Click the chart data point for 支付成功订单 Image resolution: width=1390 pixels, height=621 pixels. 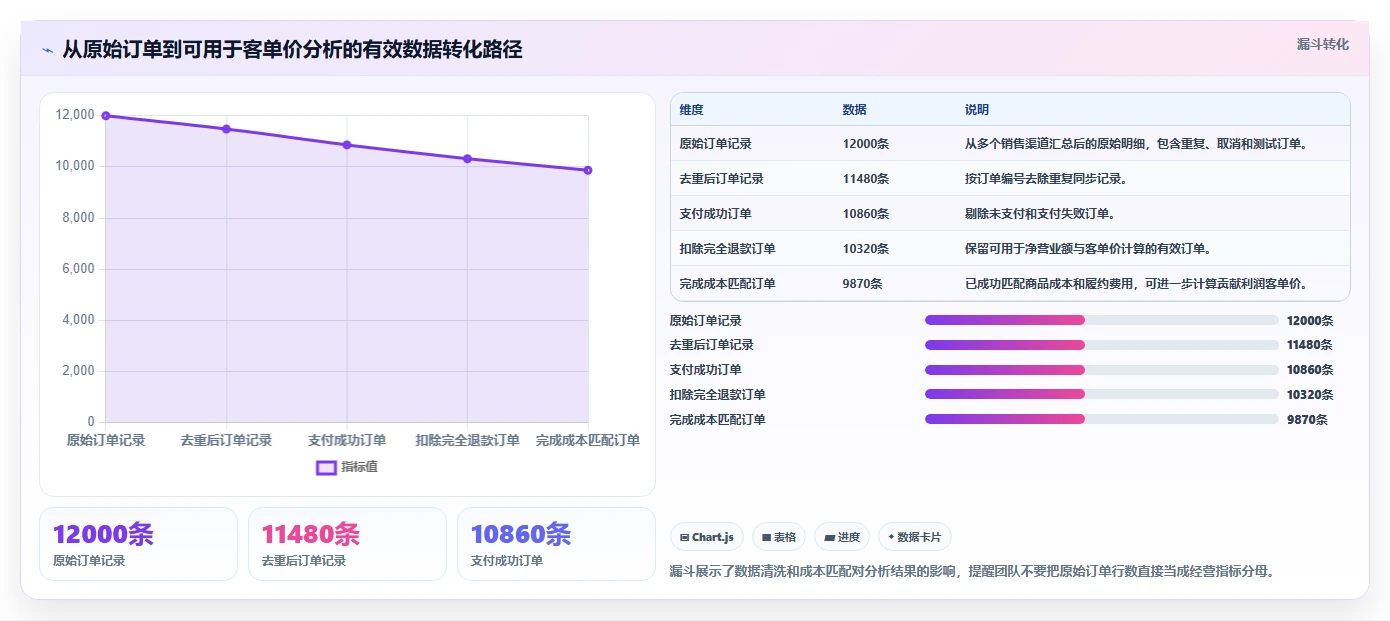(347, 145)
